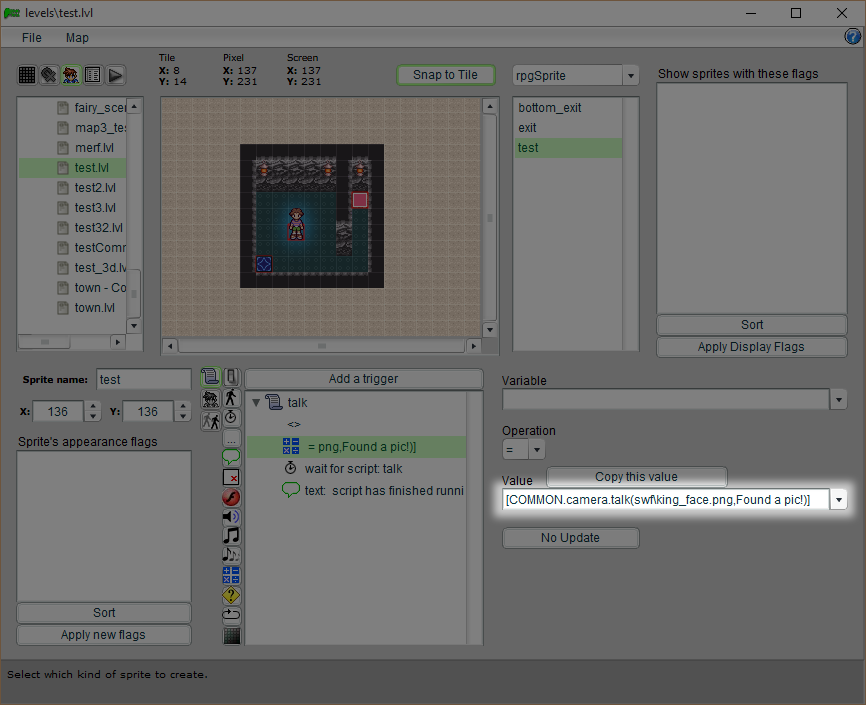Click the play level arrow icon
Image resolution: width=866 pixels, height=705 pixels.
point(116,75)
